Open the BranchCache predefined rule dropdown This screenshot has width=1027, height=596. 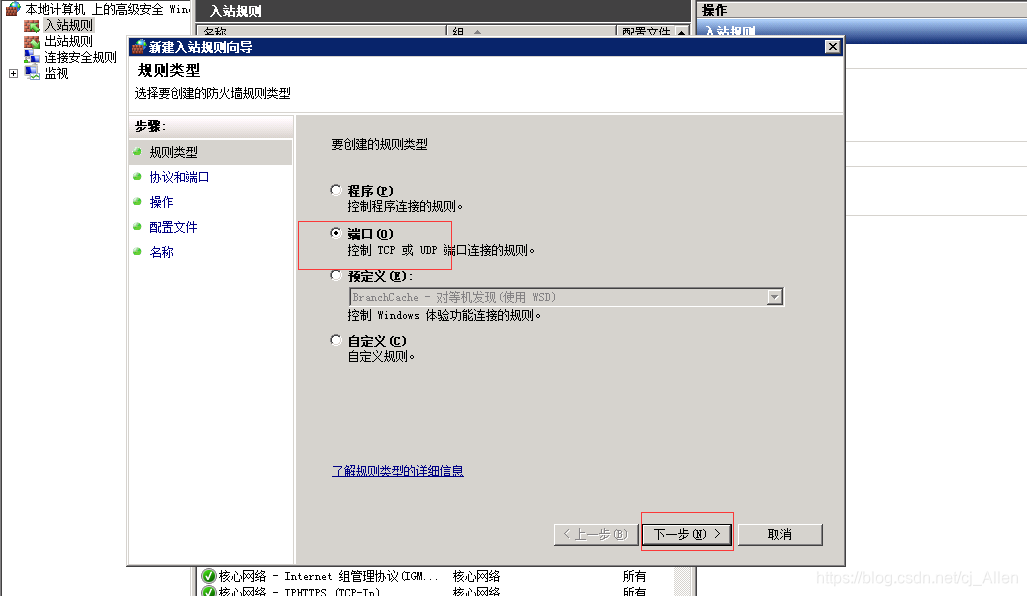point(774,297)
